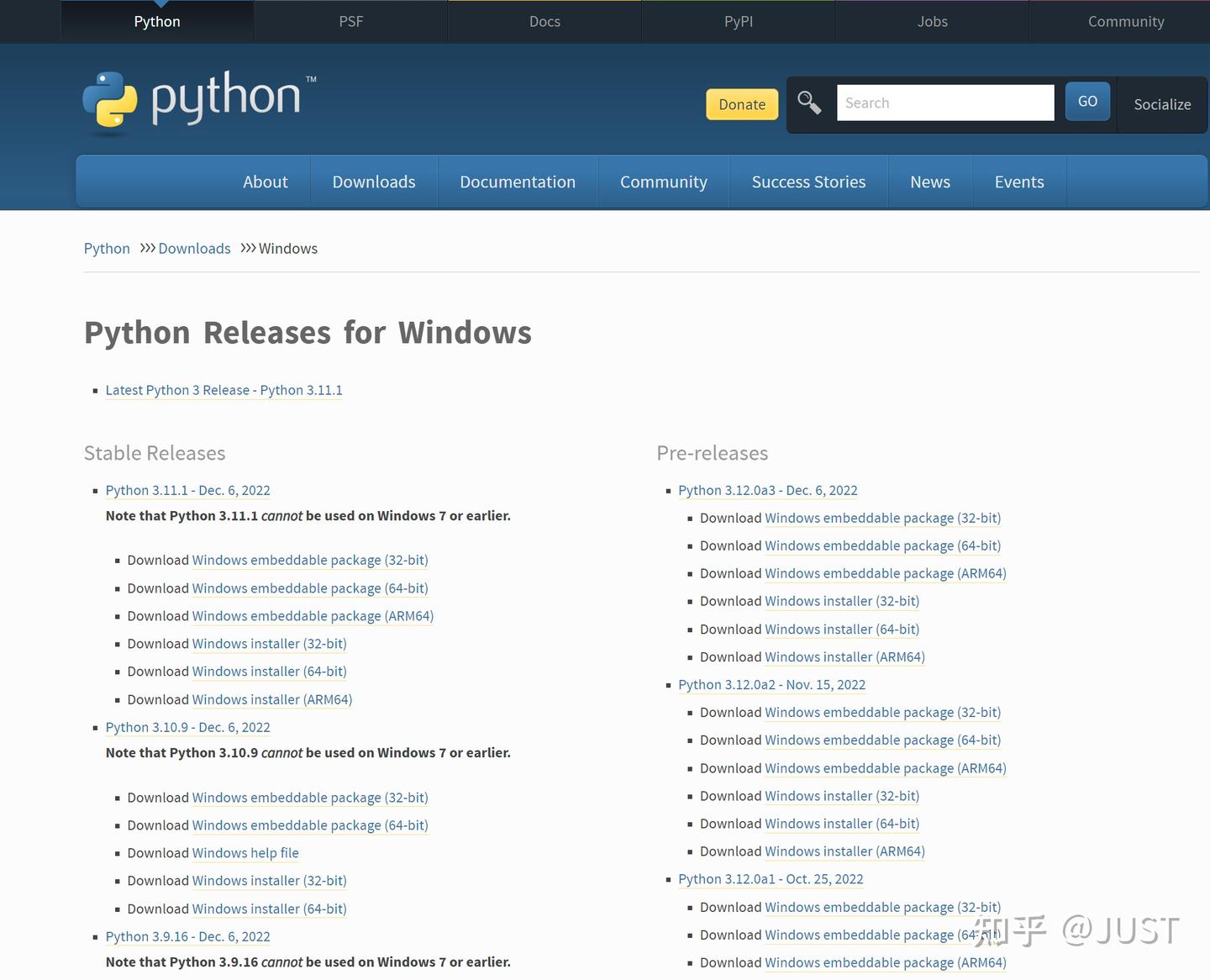1210x980 pixels.
Task: Open the About navigation menu
Action: coord(266,182)
